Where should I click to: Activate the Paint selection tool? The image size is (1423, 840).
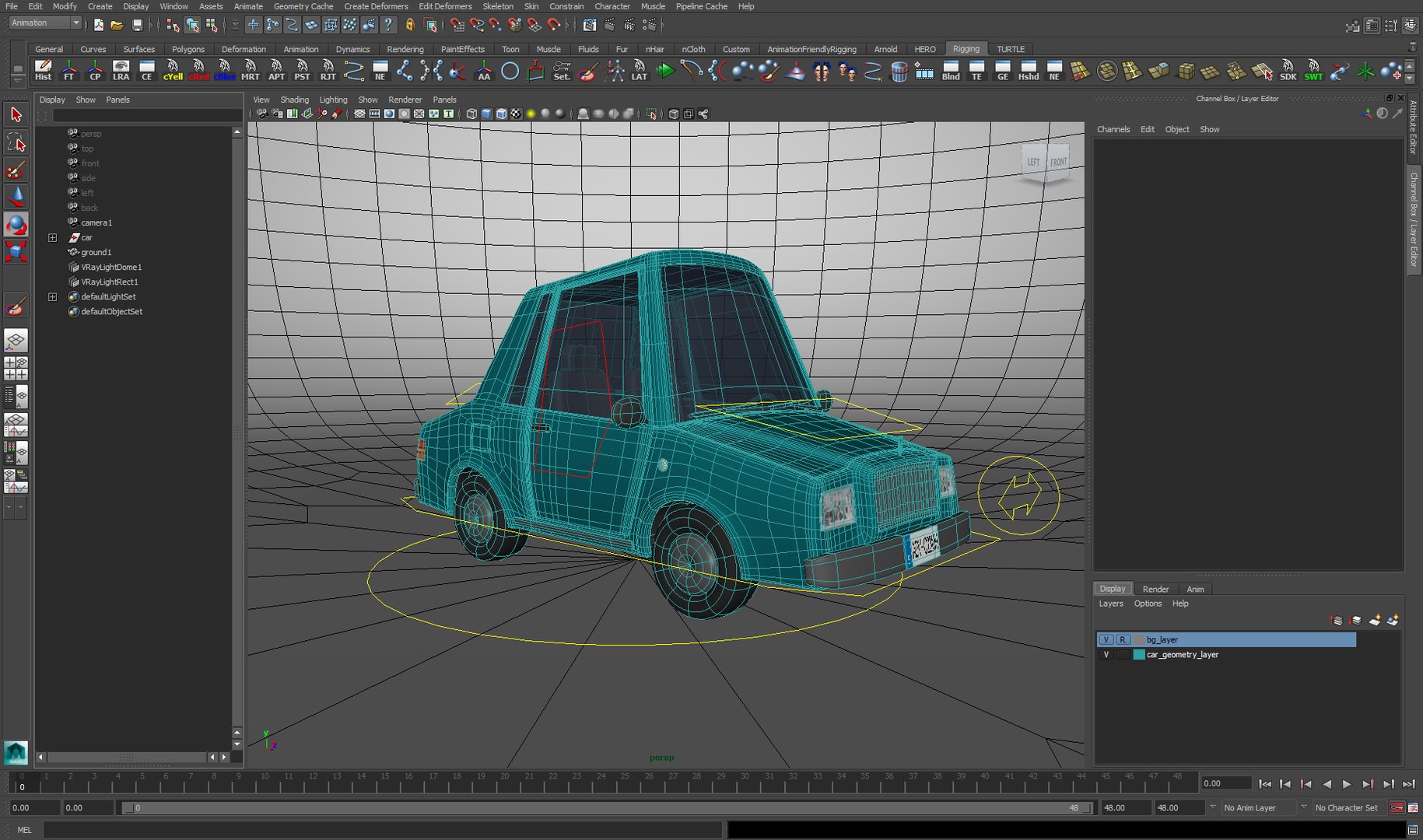point(16,170)
